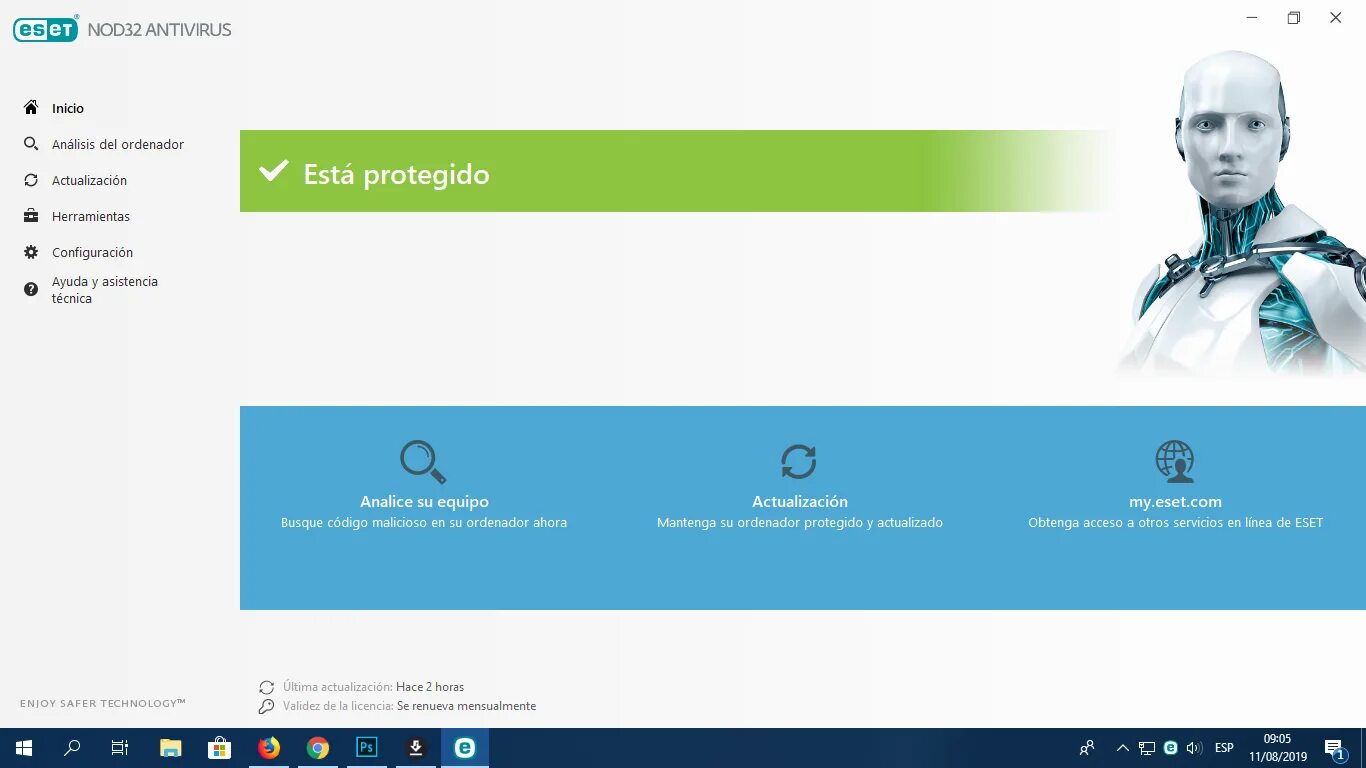Open the People icon in system tray
Image resolution: width=1366 pixels, height=768 pixels.
[x=1087, y=748]
